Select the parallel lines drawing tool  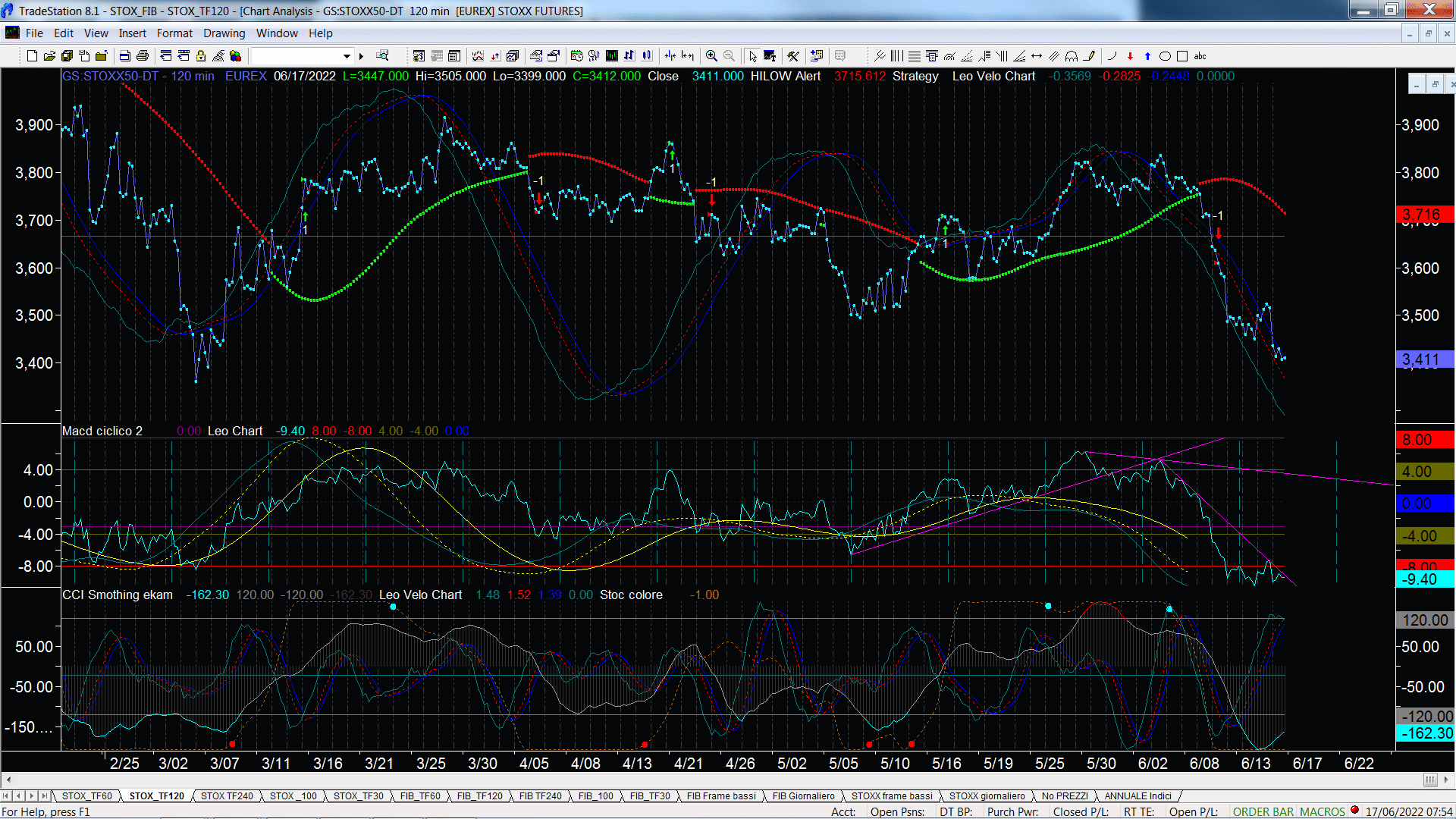pyautogui.click(x=1054, y=56)
